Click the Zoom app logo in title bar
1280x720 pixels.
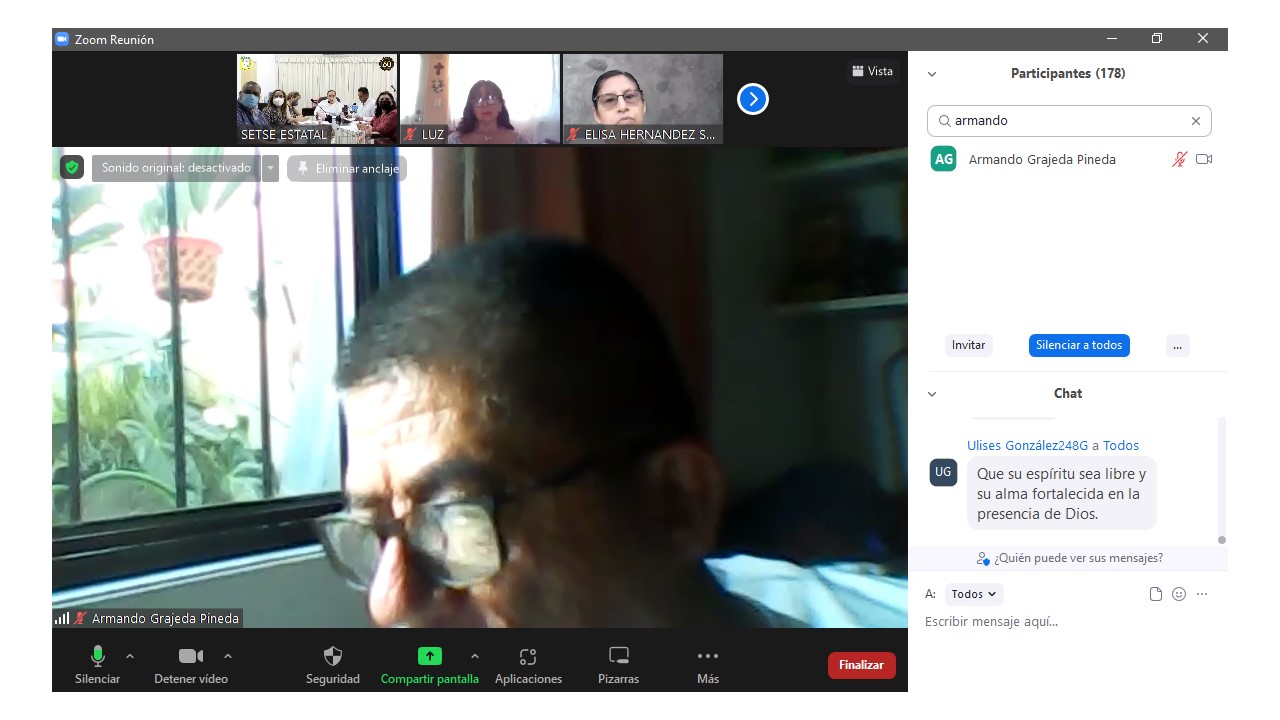click(62, 39)
